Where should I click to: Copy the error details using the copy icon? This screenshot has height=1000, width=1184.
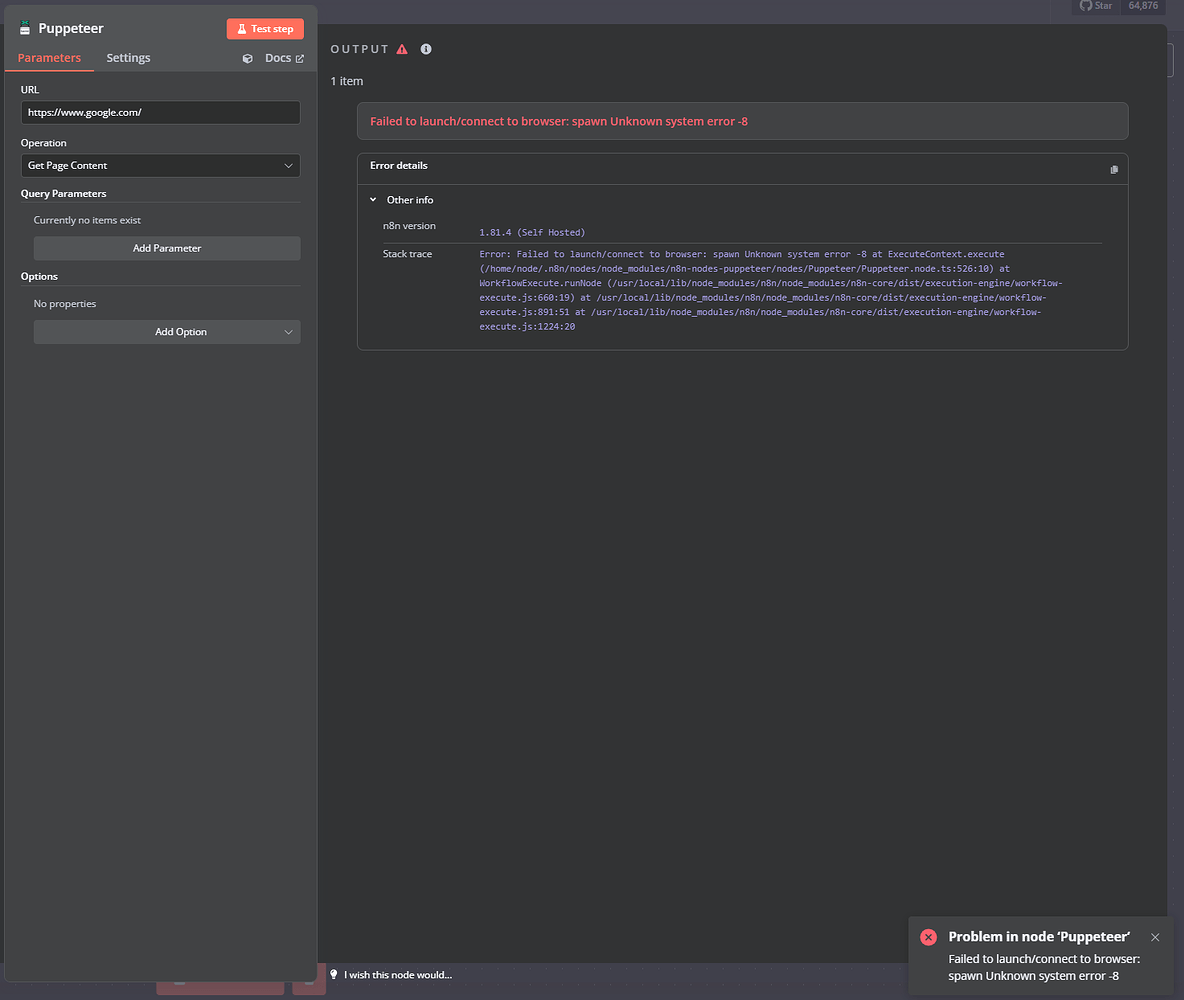1113,168
